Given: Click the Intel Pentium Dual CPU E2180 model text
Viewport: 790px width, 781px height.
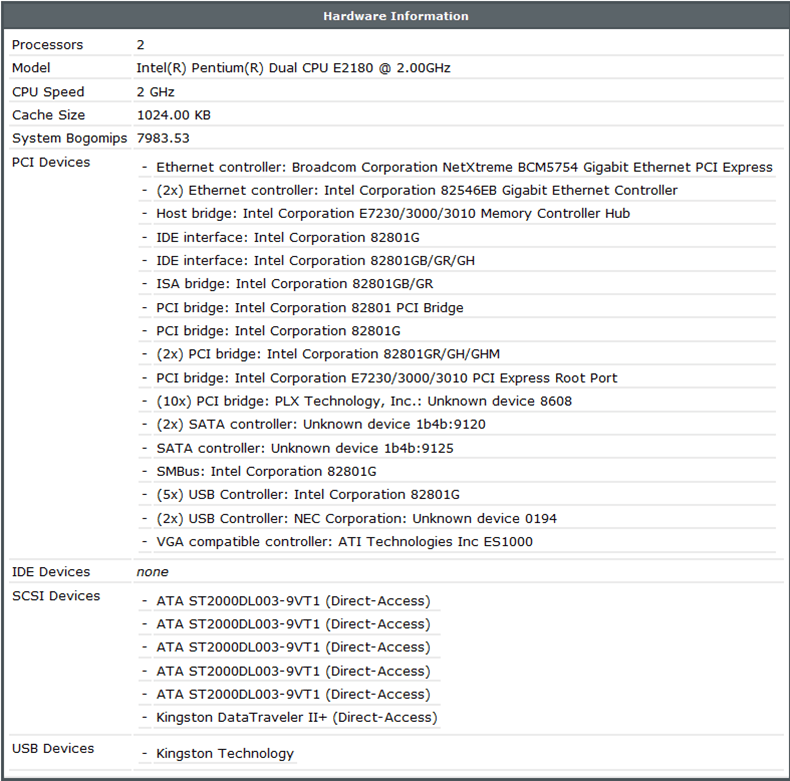Looking at the screenshot, I should pyautogui.click(x=293, y=68).
